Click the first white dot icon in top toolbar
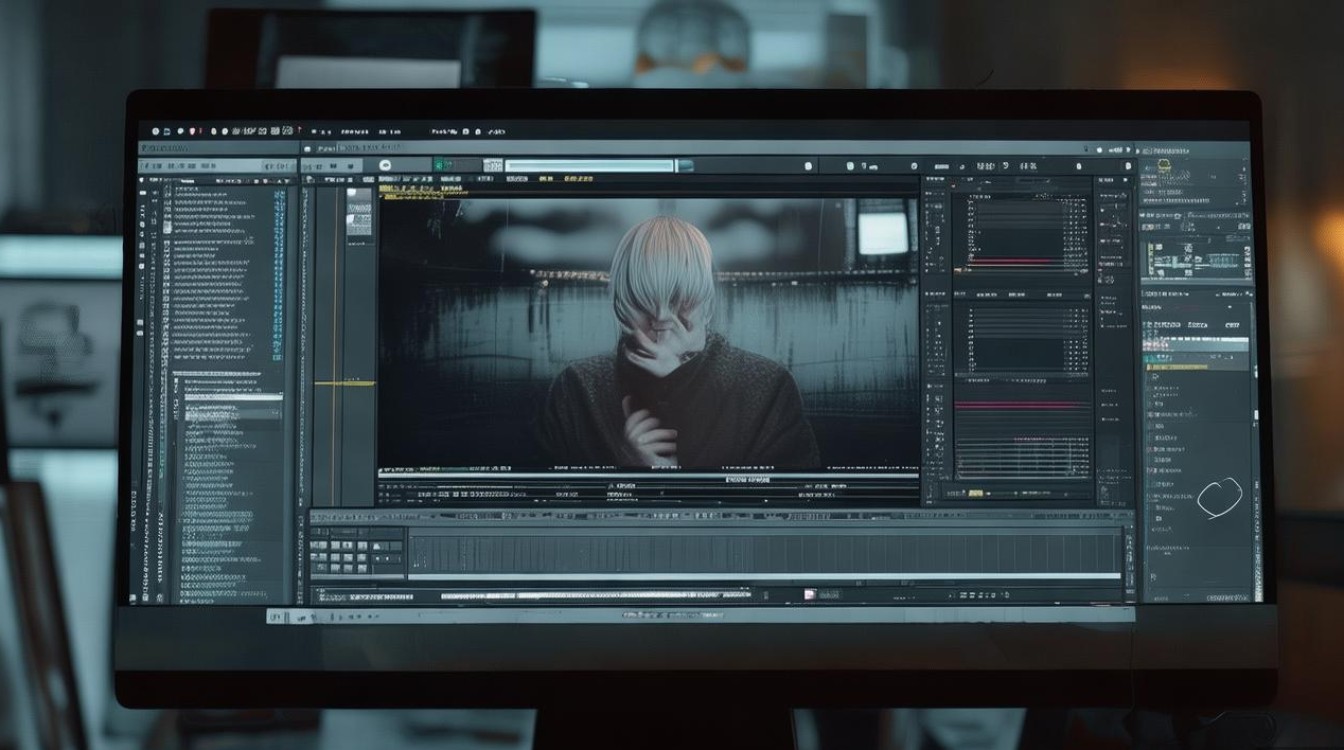Image resolution: width=1344 pixels, height=750 pixels. coord(155,131)
